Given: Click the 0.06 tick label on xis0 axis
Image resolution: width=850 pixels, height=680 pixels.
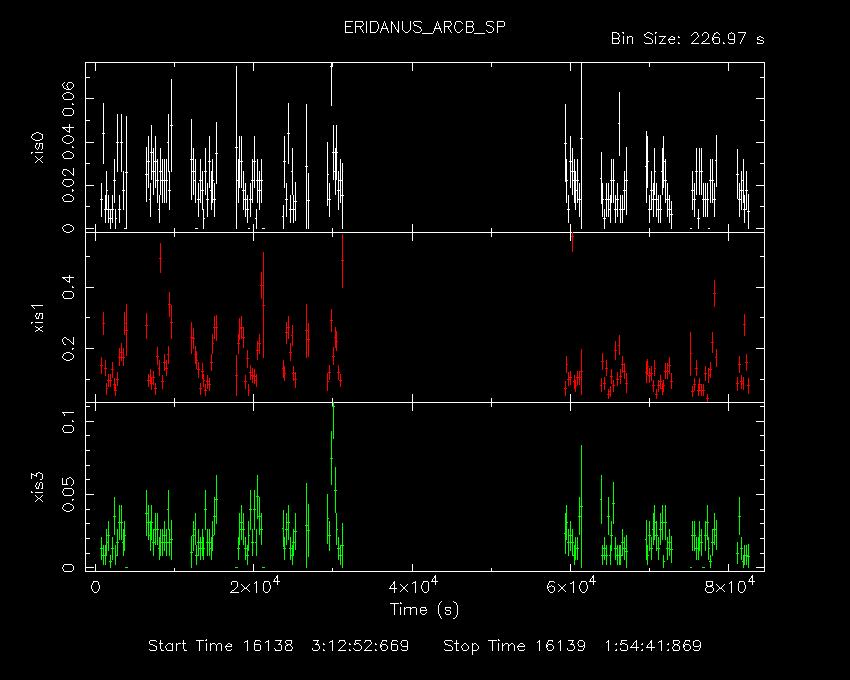Looking at the screenshot, I should (x=68, y=99).
